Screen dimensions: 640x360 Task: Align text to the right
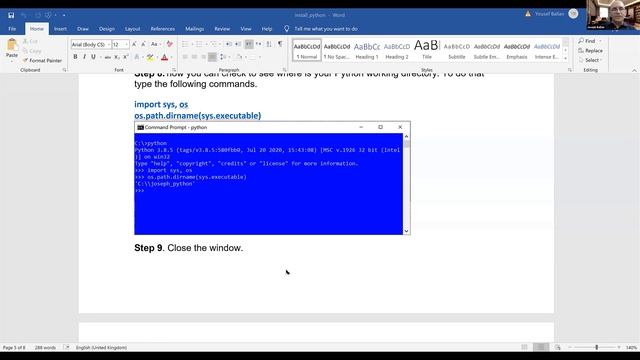coord(203,57)
